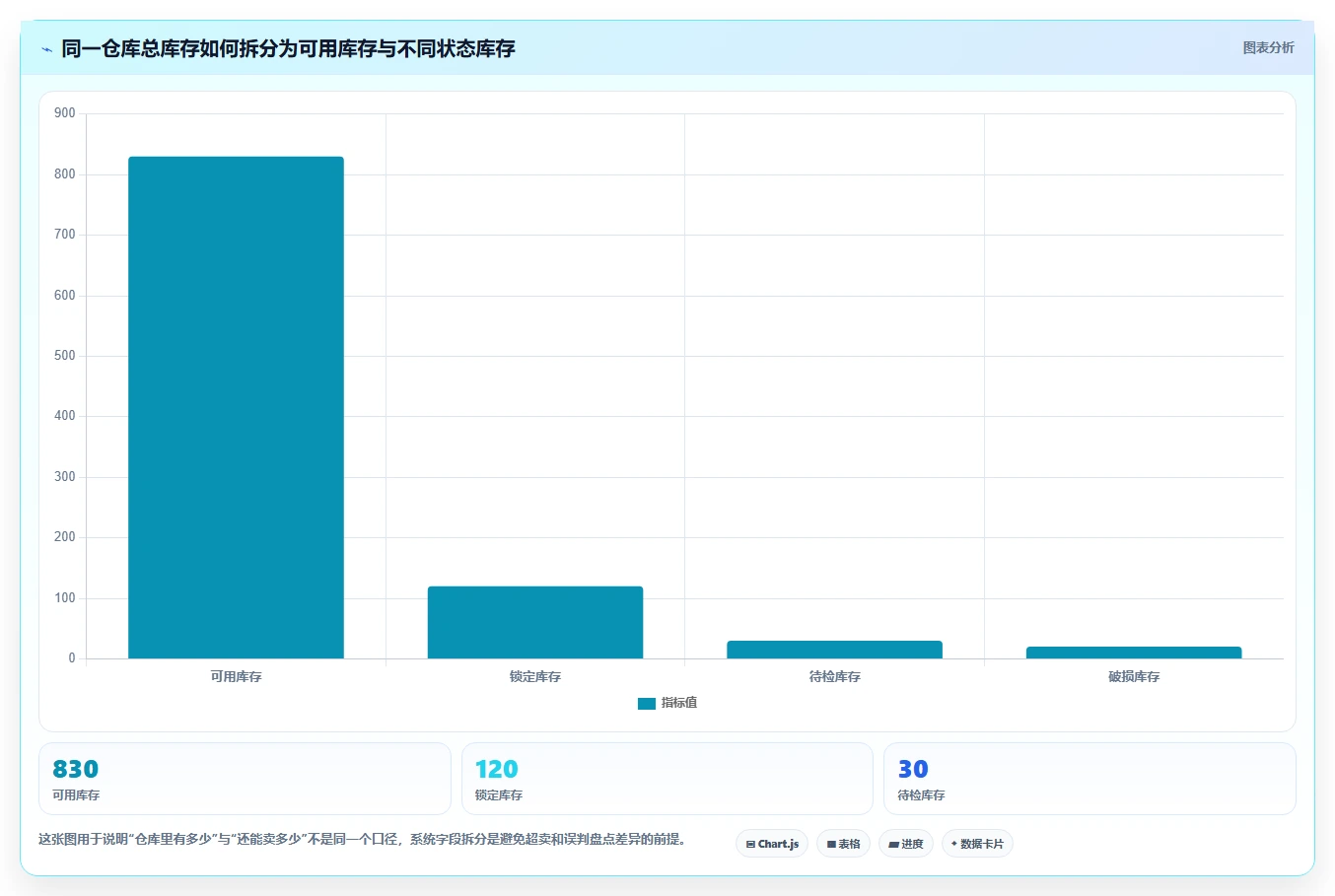Viewport: 1335px width, 896px height.
Task: Click the 900 y-axis tick value
Action: (65, 113)
